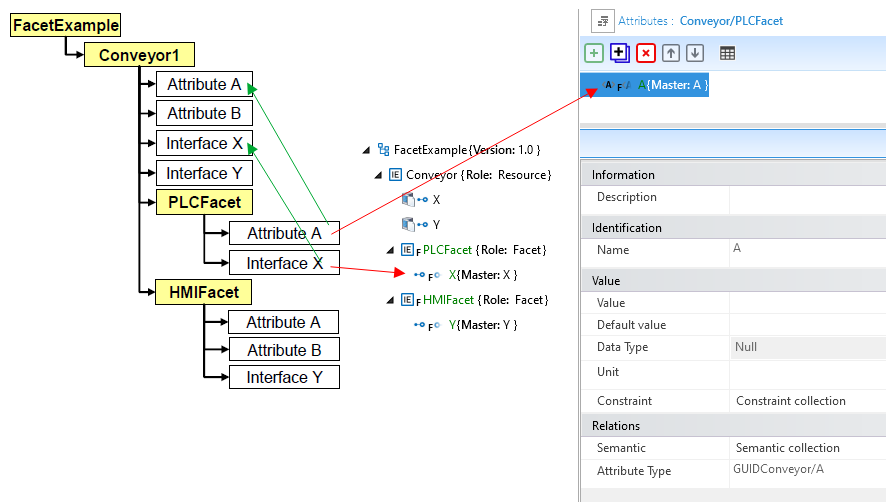Collapse the PLCFacet tree node
Viewport: 886px width, 502px height.
point(390,250)
